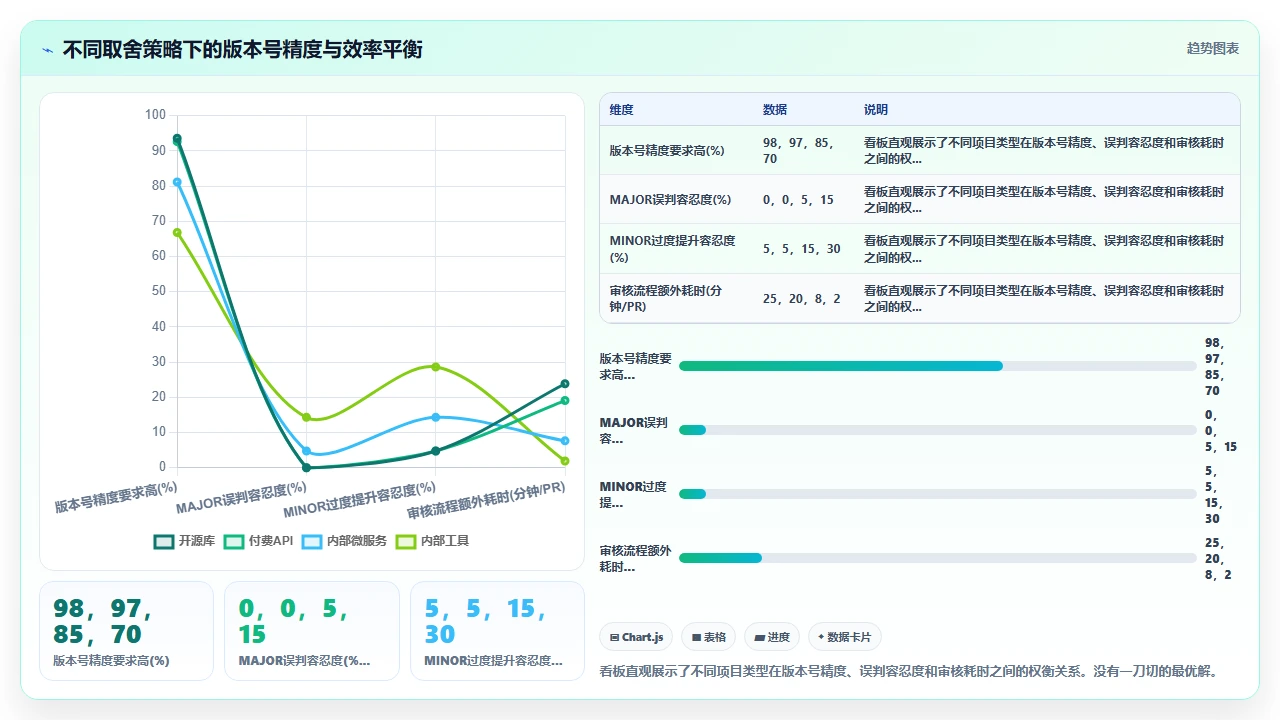Click the dashboard title 不同取舍策略下的版本号精度与效率平衡
The width and height of the screenshot is (1280, 720).
(x=242, y=49)
